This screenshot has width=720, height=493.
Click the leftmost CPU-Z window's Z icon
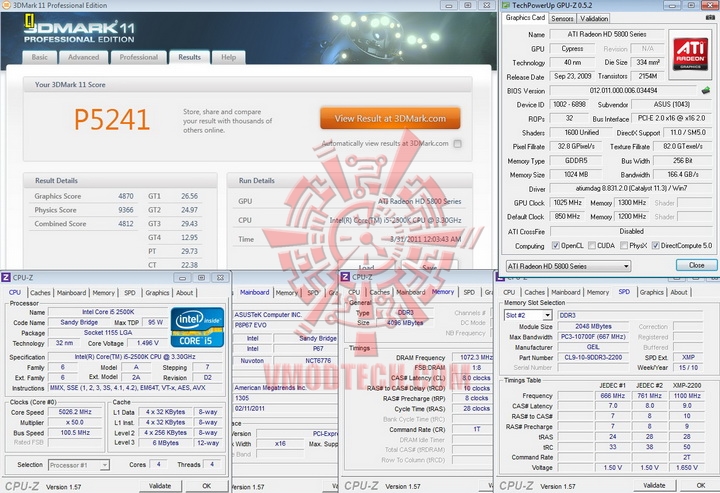[x=6, y=277]
